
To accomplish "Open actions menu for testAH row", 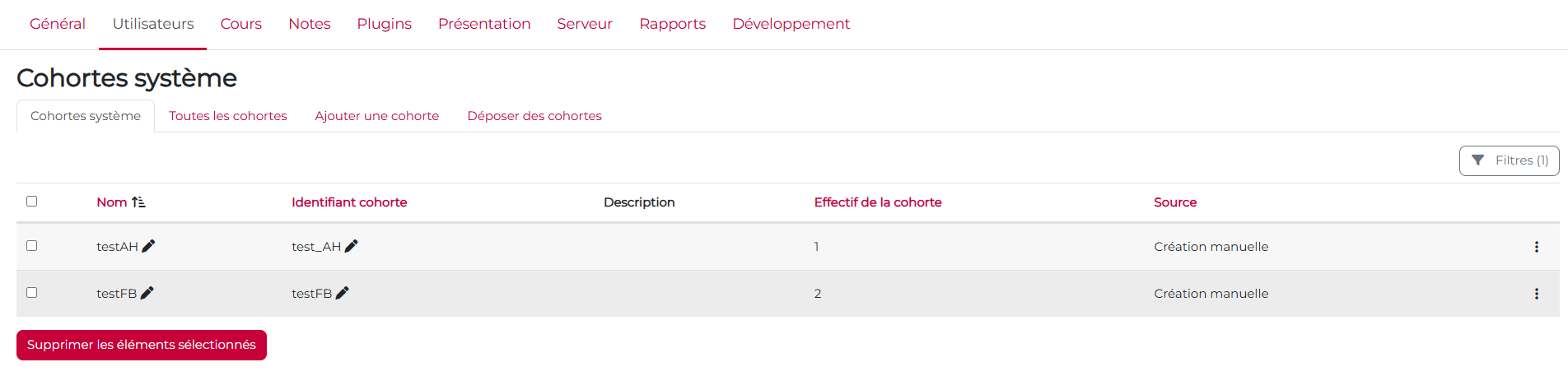I will (1536, 247).
